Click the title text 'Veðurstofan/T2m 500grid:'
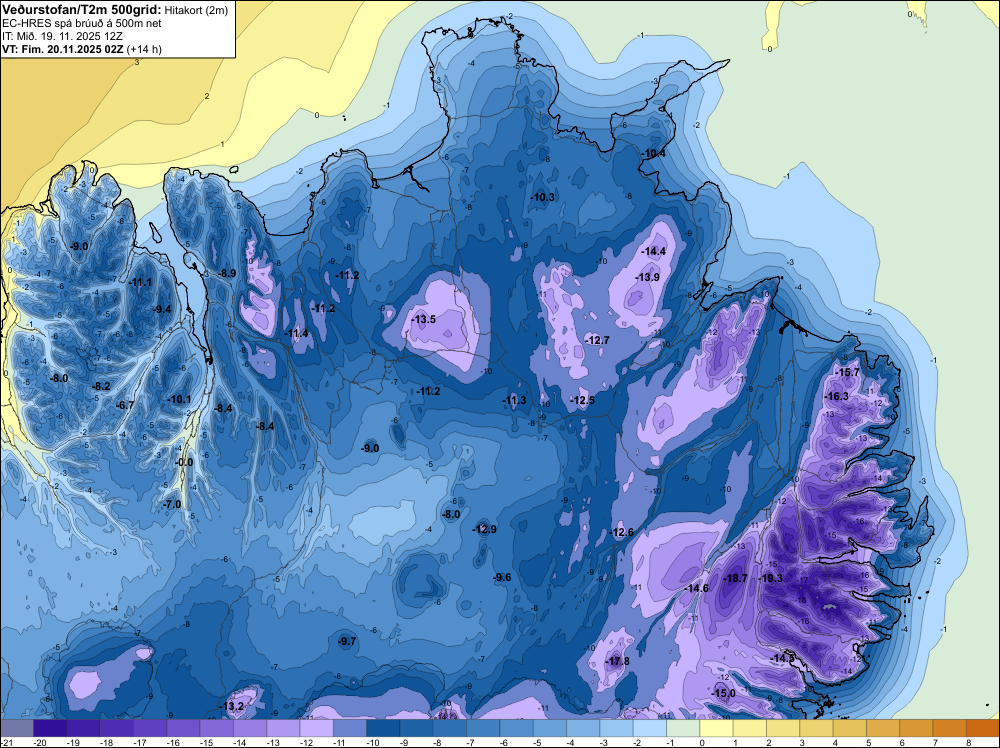The width and height of the screenshot is (1000, 748). pos(82,10)
